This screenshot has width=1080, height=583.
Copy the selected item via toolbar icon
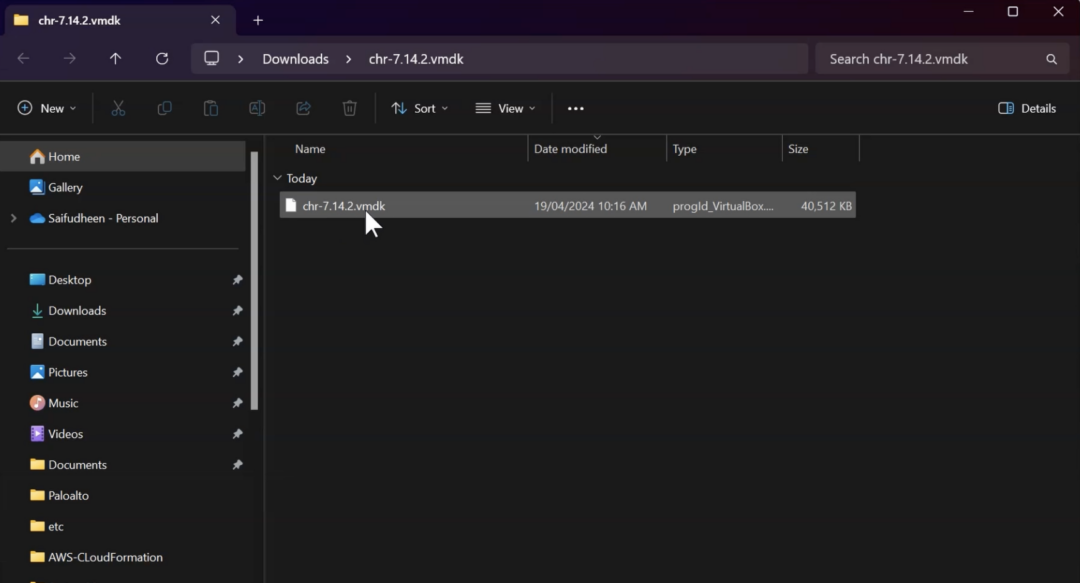coord(164,108)
